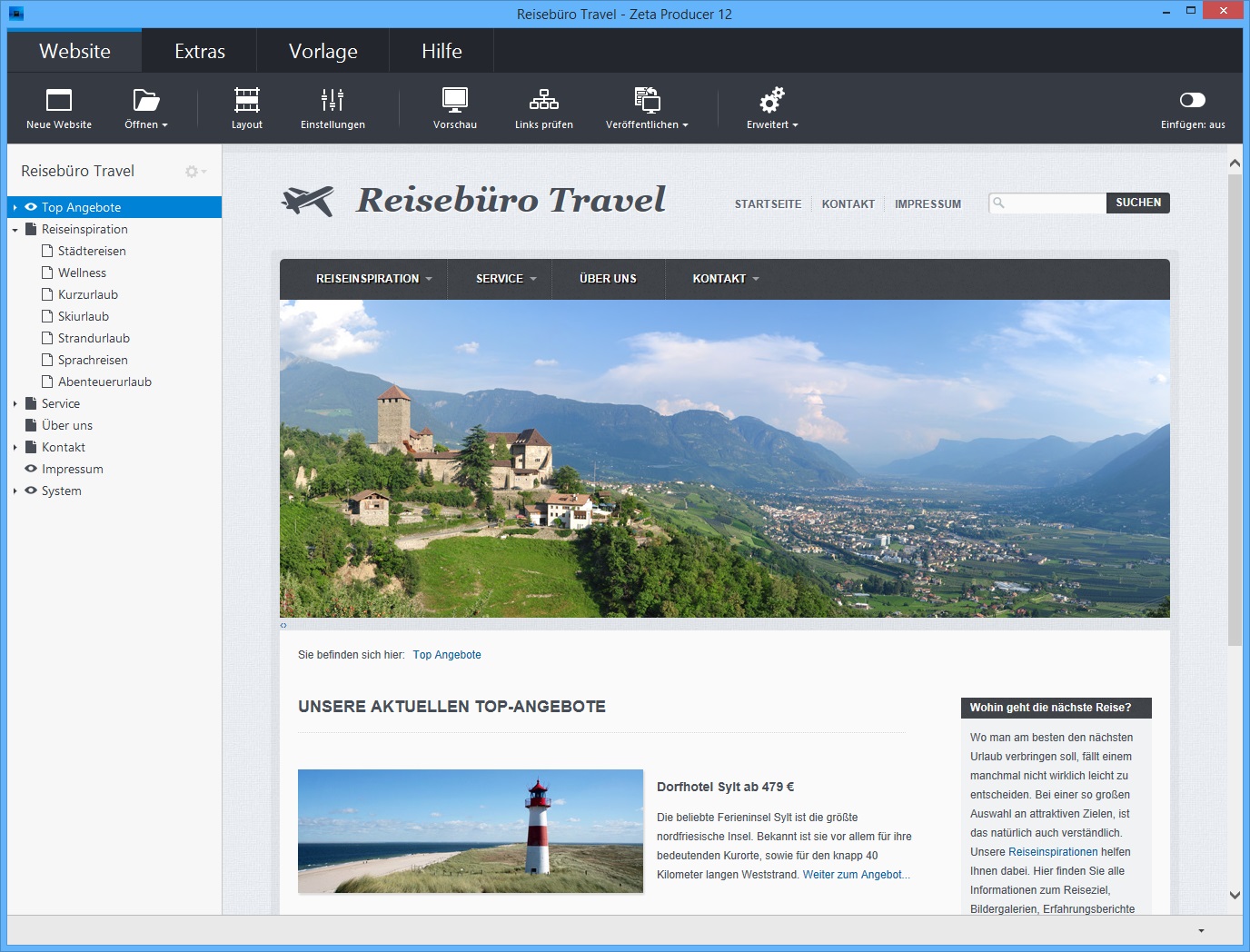Toggle visibility eye icon for Impressum page
The image size is (1250, 952).
31,469
